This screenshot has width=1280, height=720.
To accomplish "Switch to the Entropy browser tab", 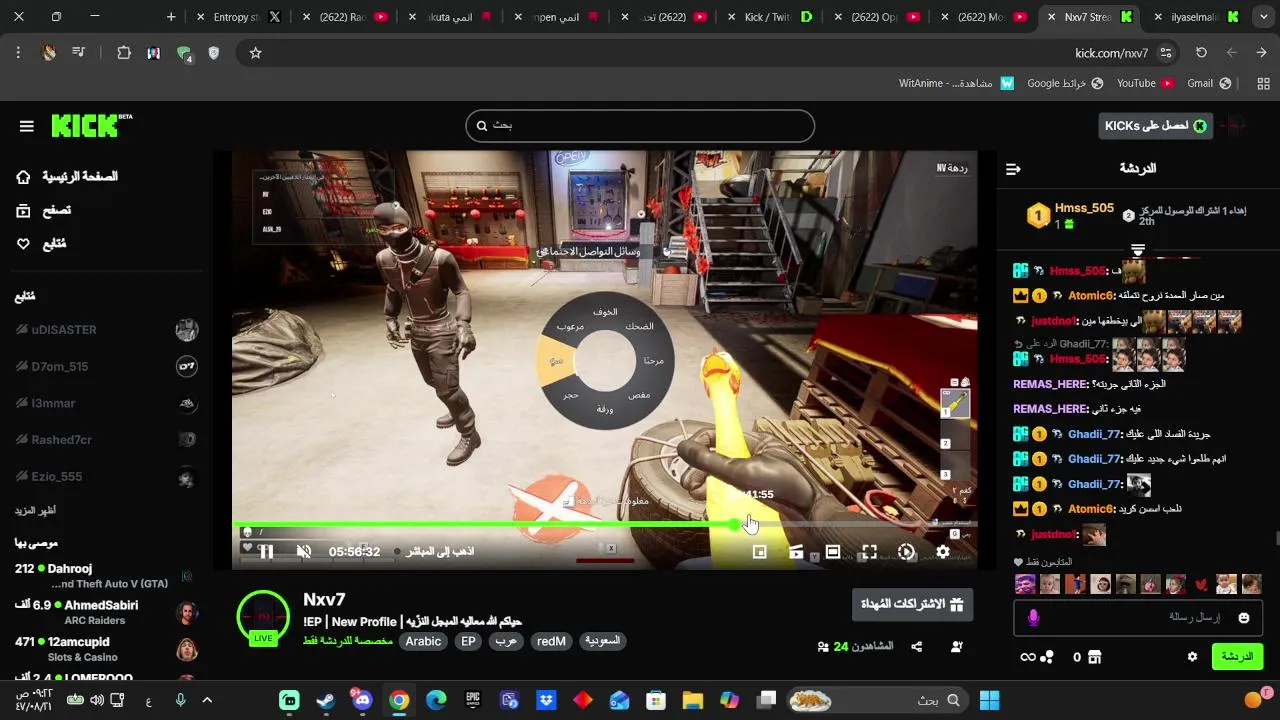I will coord(236,17).
